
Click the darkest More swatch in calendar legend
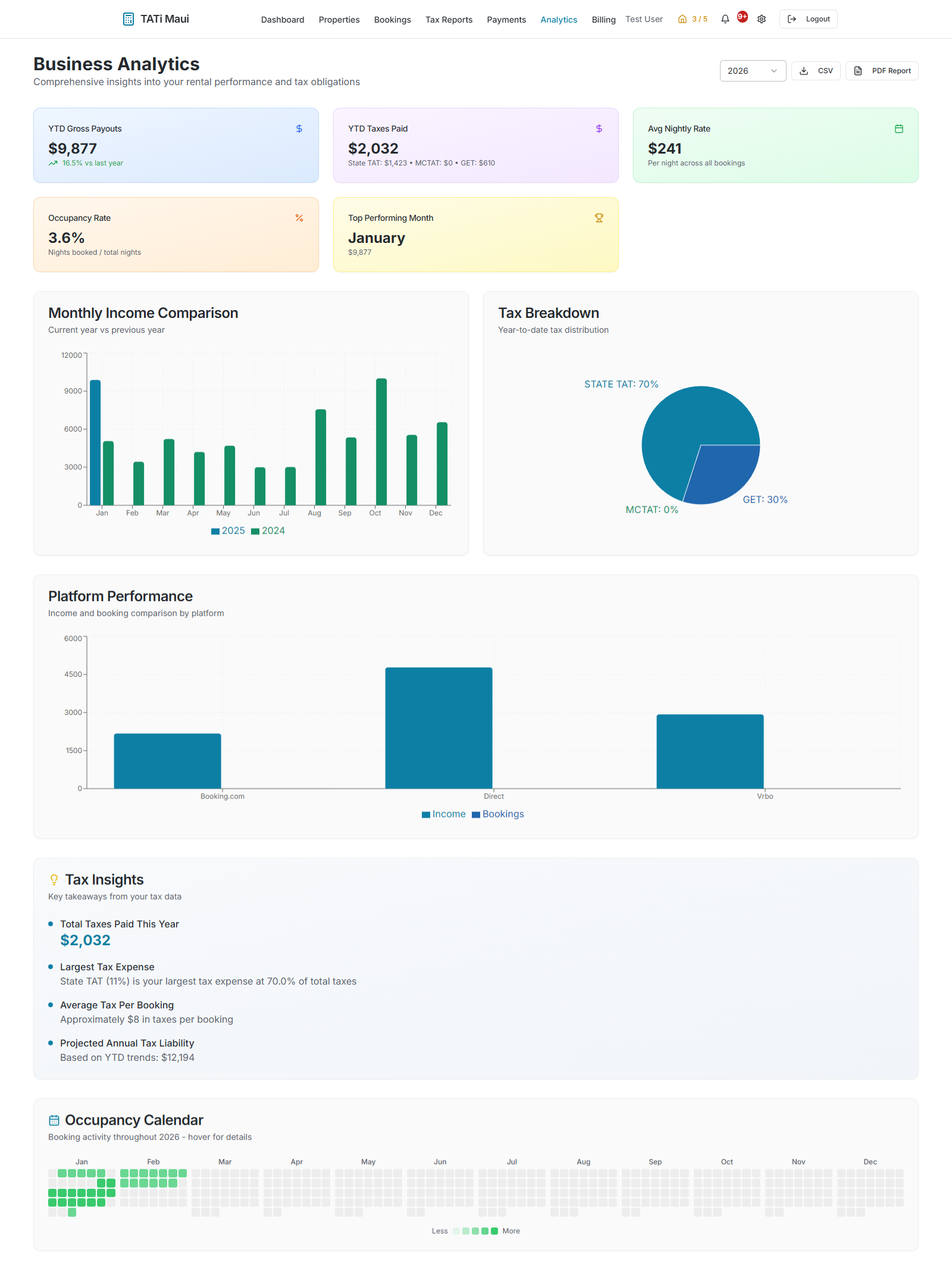(494, 1230)
